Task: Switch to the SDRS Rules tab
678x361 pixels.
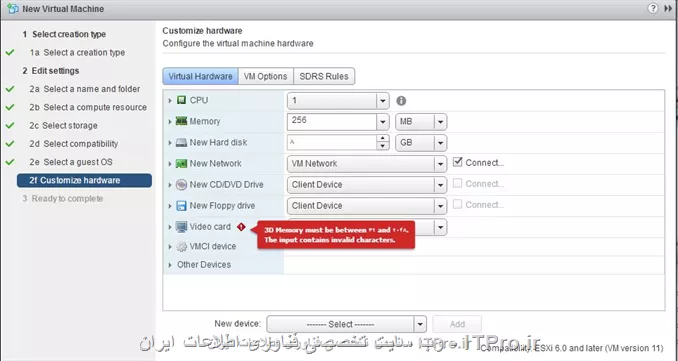Action: pyautogui.click(x=324, y=76)
